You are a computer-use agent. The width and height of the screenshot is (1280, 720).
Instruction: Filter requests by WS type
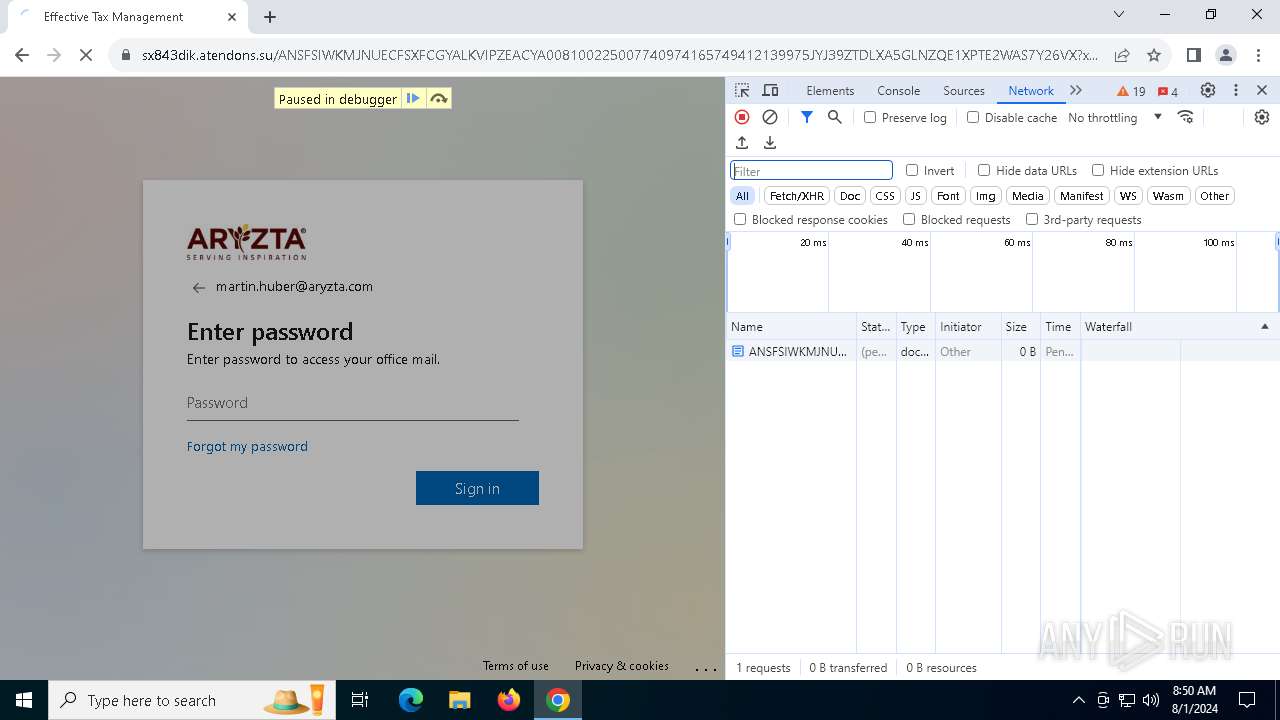[x=1128, y=196]
